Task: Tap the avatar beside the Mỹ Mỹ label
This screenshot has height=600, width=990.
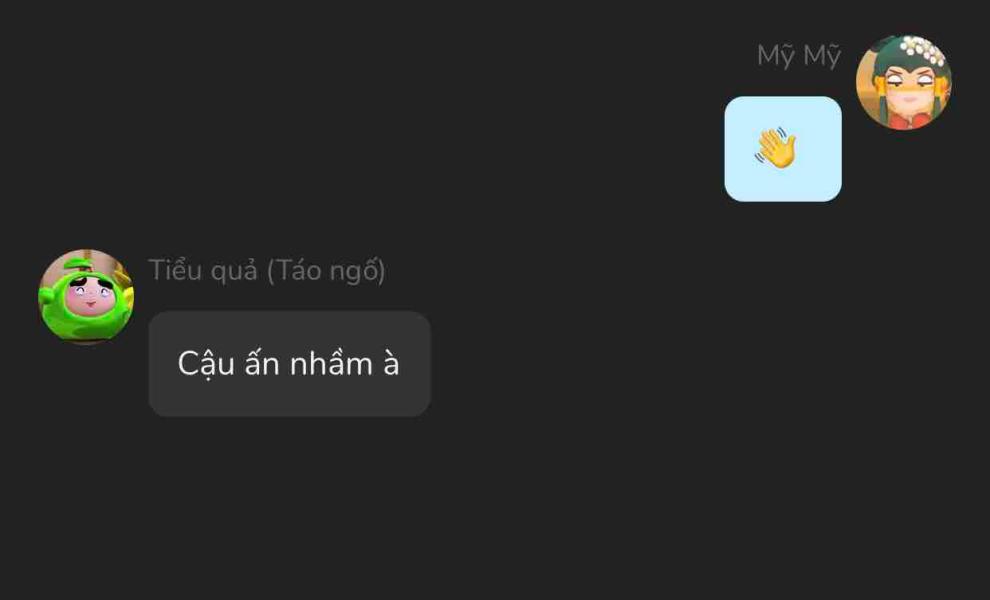Action: tap(903, 82)
